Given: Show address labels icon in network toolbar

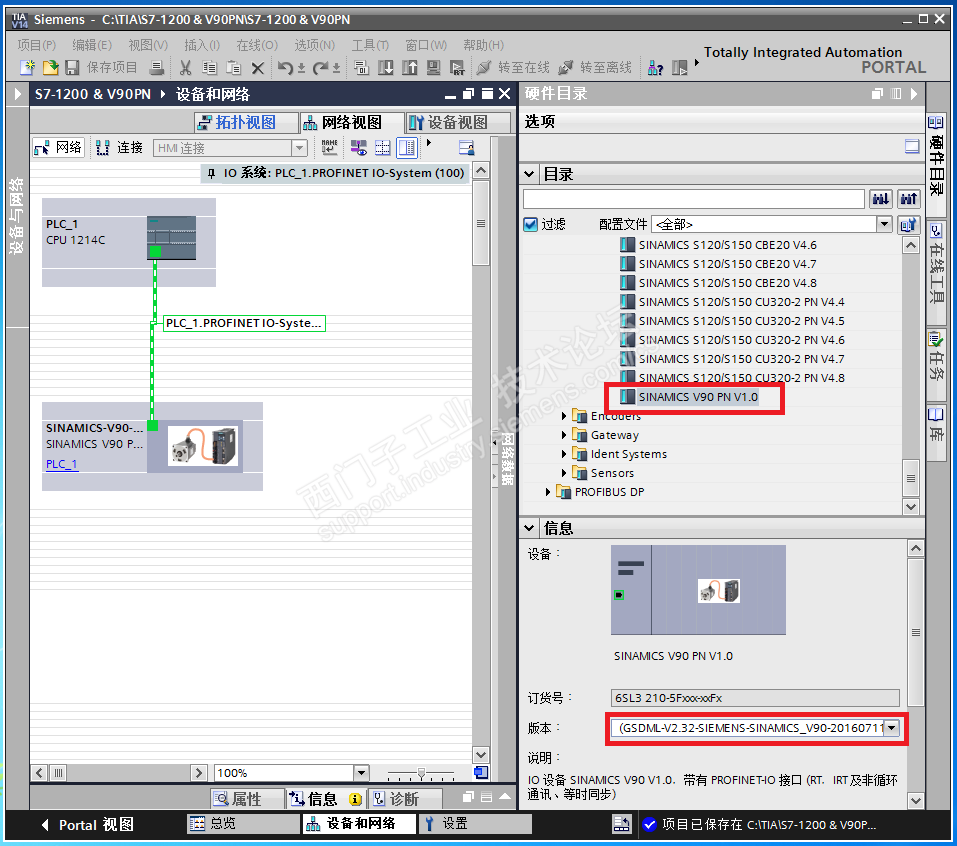Looking at the screenshot, I should click(358, 147).
